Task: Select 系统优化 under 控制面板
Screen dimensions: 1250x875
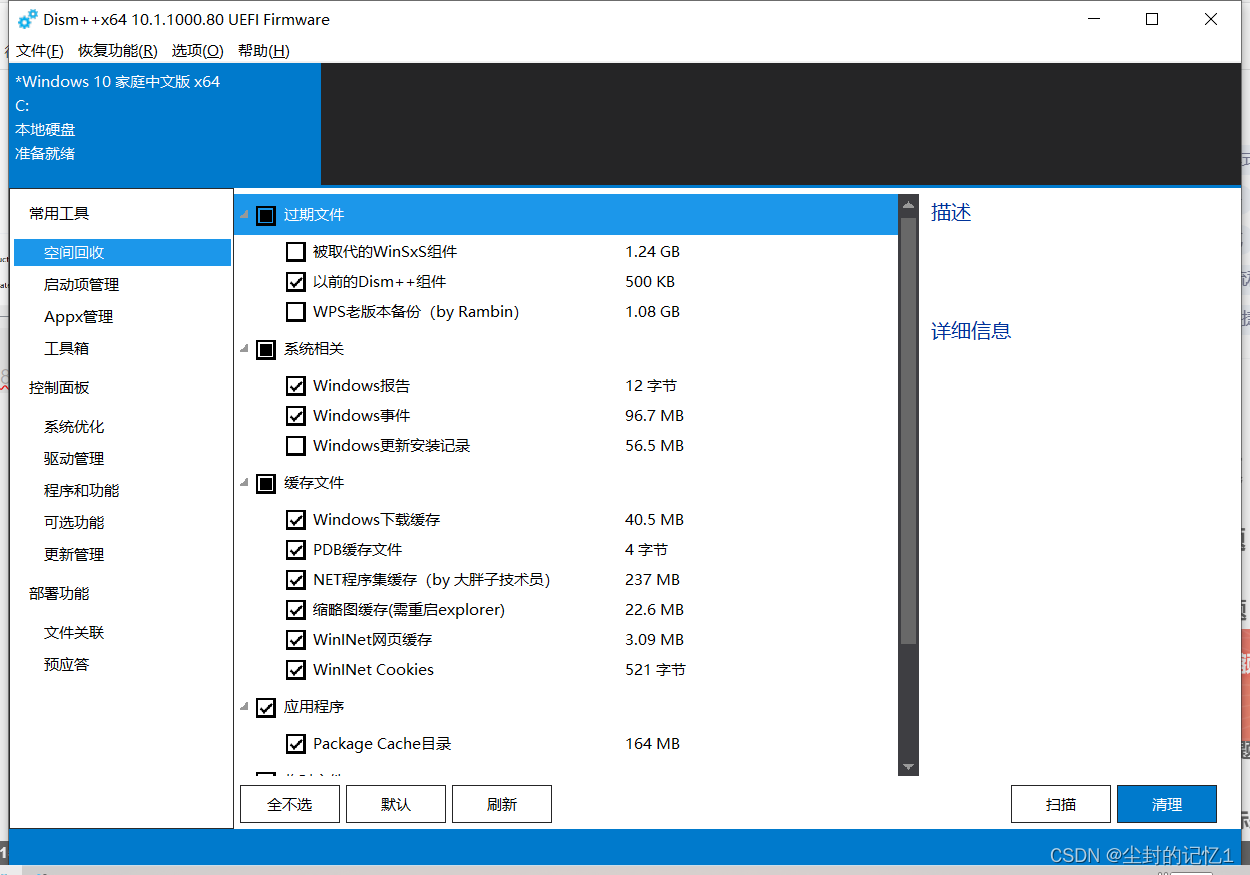Action: tap(73, 426)
